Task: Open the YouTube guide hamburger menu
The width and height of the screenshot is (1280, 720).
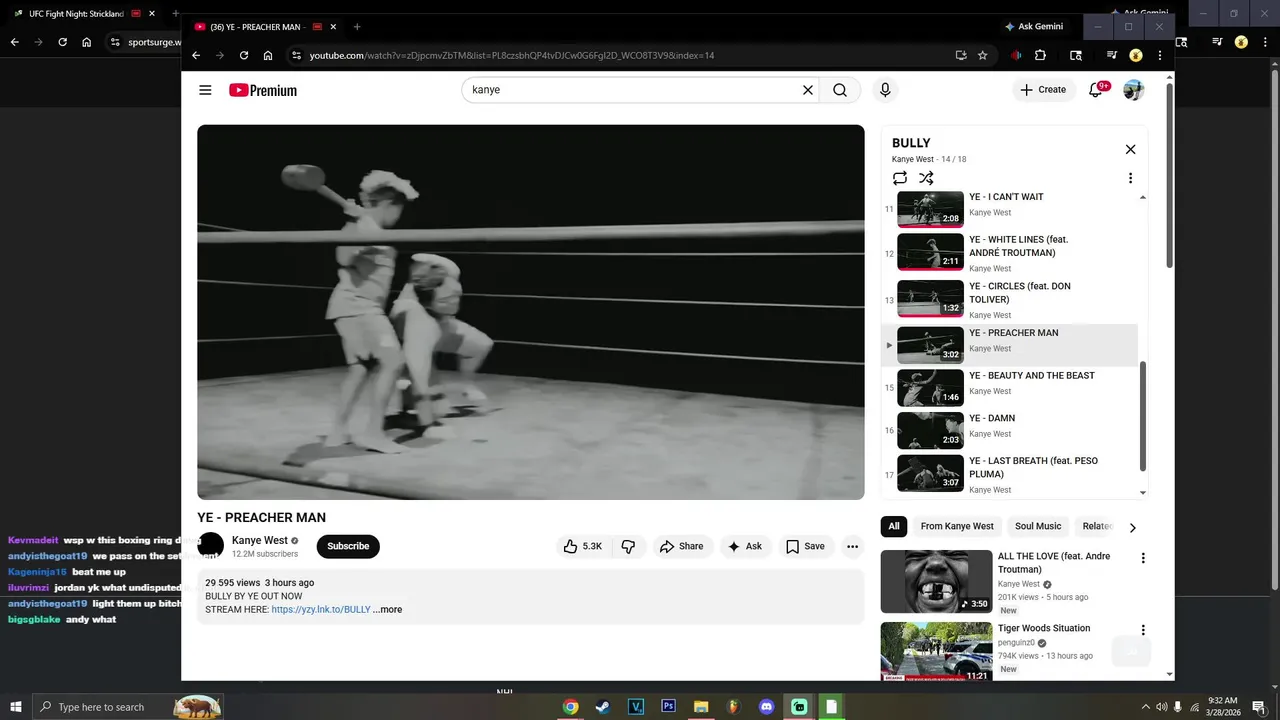Action: coord(205,90)
